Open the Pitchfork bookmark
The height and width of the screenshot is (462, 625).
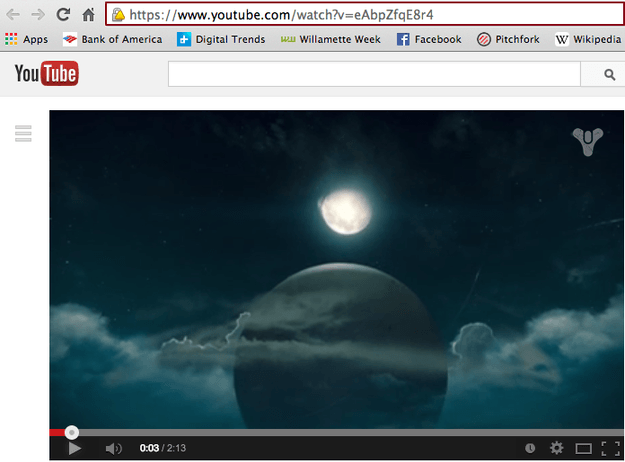coord(508,39)
